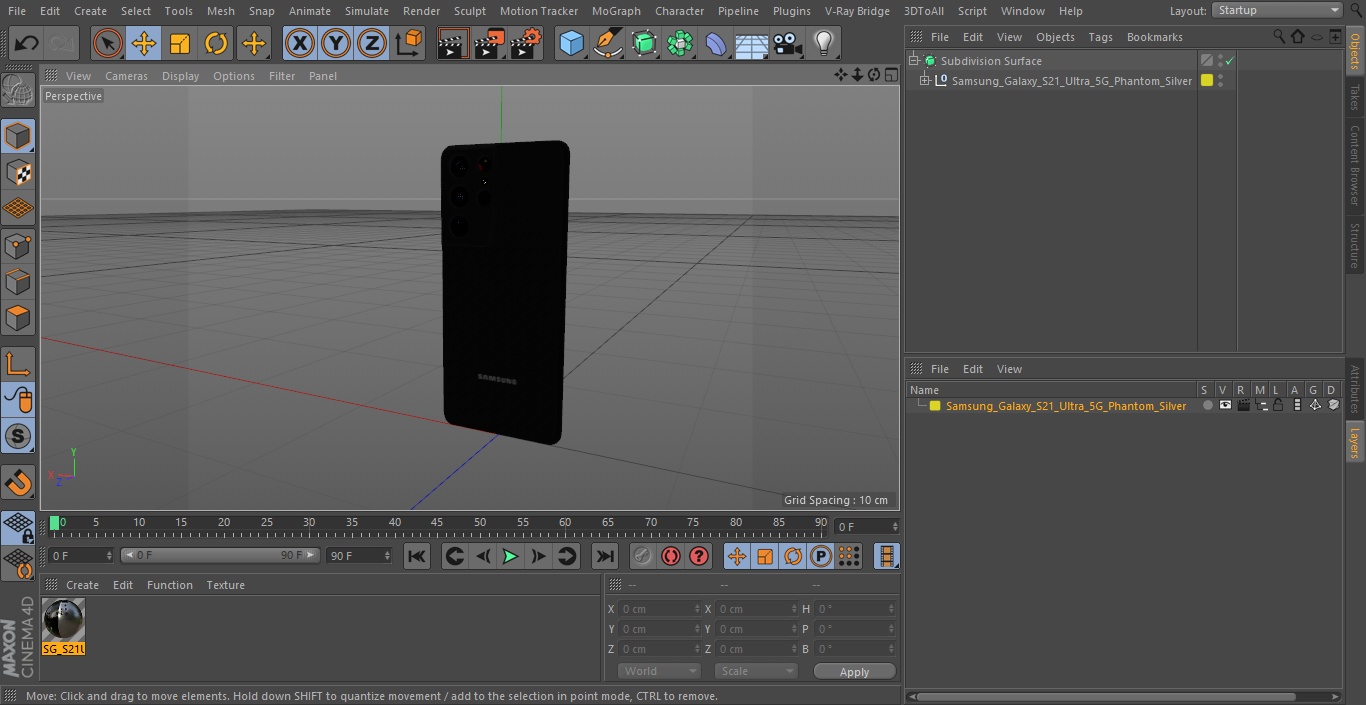Toggle the viewport Solo button
The height and width of the screenshot is (705, 1366).
[18, 436]
